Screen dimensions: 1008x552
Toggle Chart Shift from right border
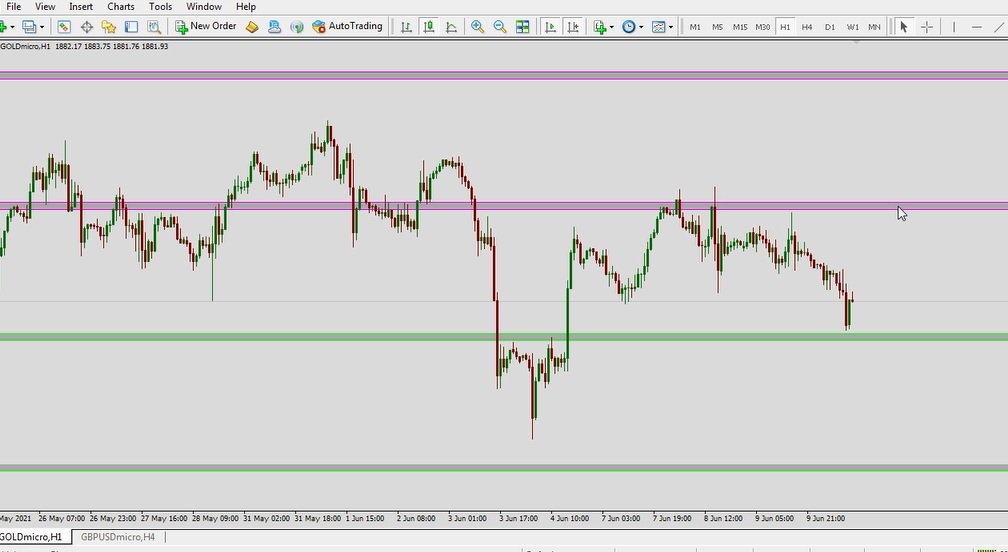tap(573, 26)
